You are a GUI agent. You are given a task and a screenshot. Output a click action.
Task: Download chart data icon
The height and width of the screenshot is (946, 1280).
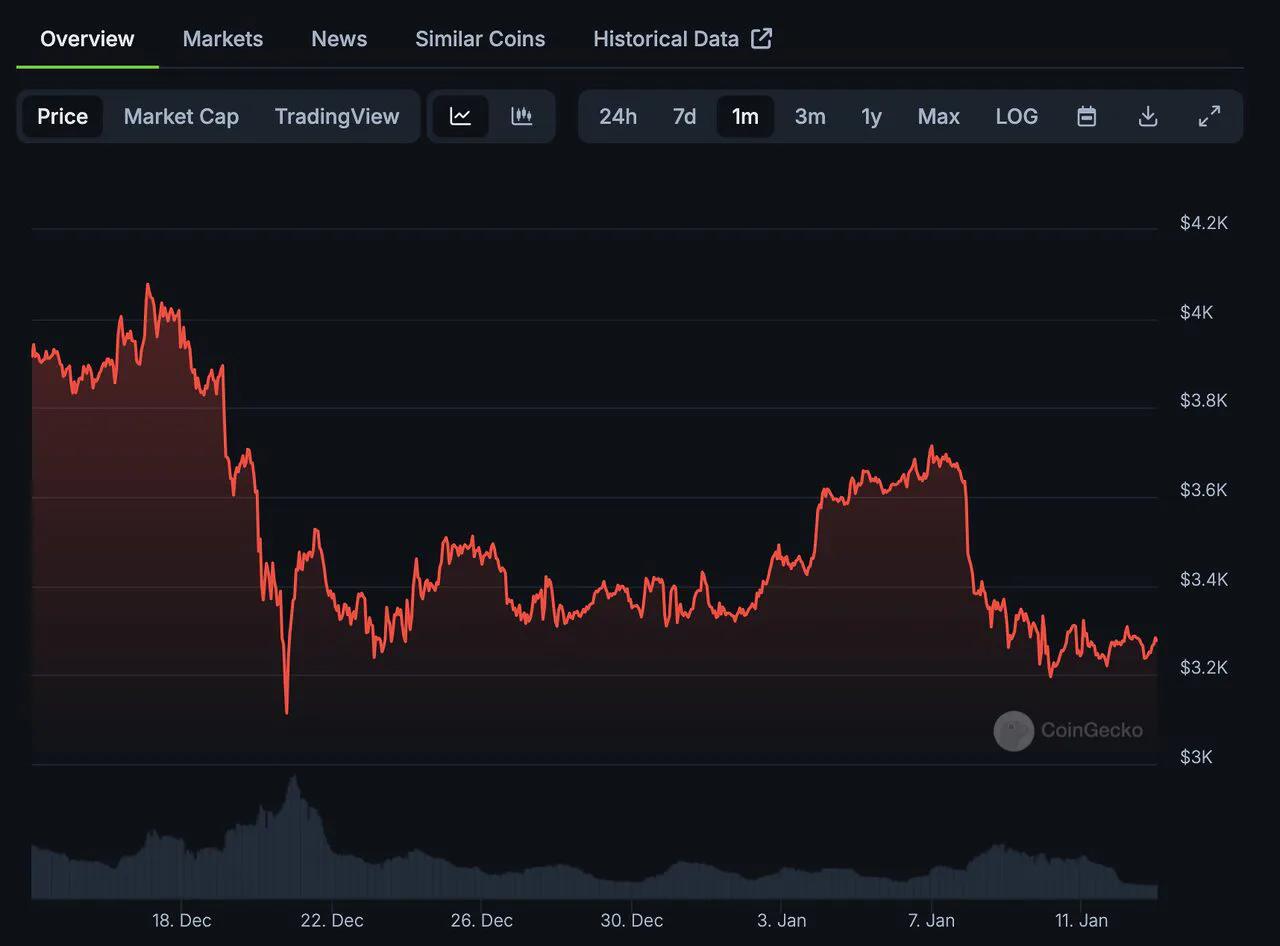(x=1148, y=116)
